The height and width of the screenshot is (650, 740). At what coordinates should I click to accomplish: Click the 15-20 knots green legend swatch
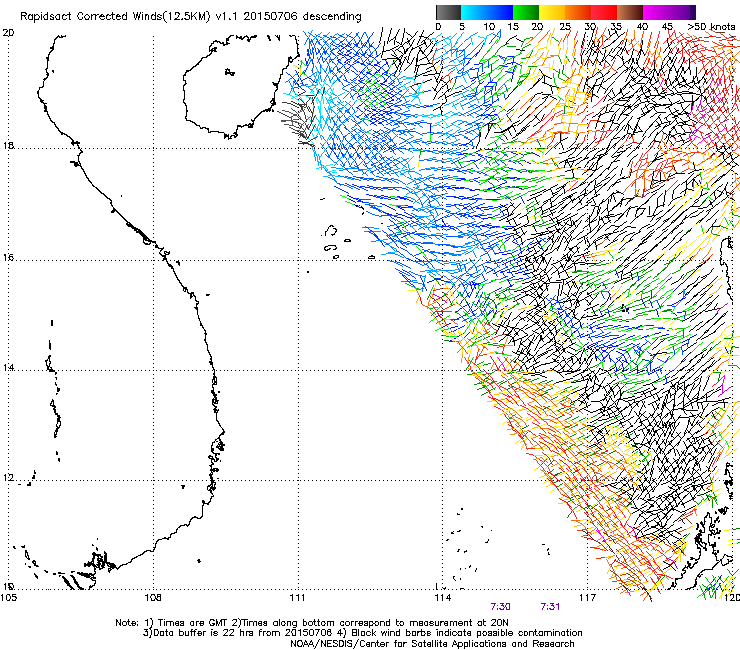(x=526, y=12)
